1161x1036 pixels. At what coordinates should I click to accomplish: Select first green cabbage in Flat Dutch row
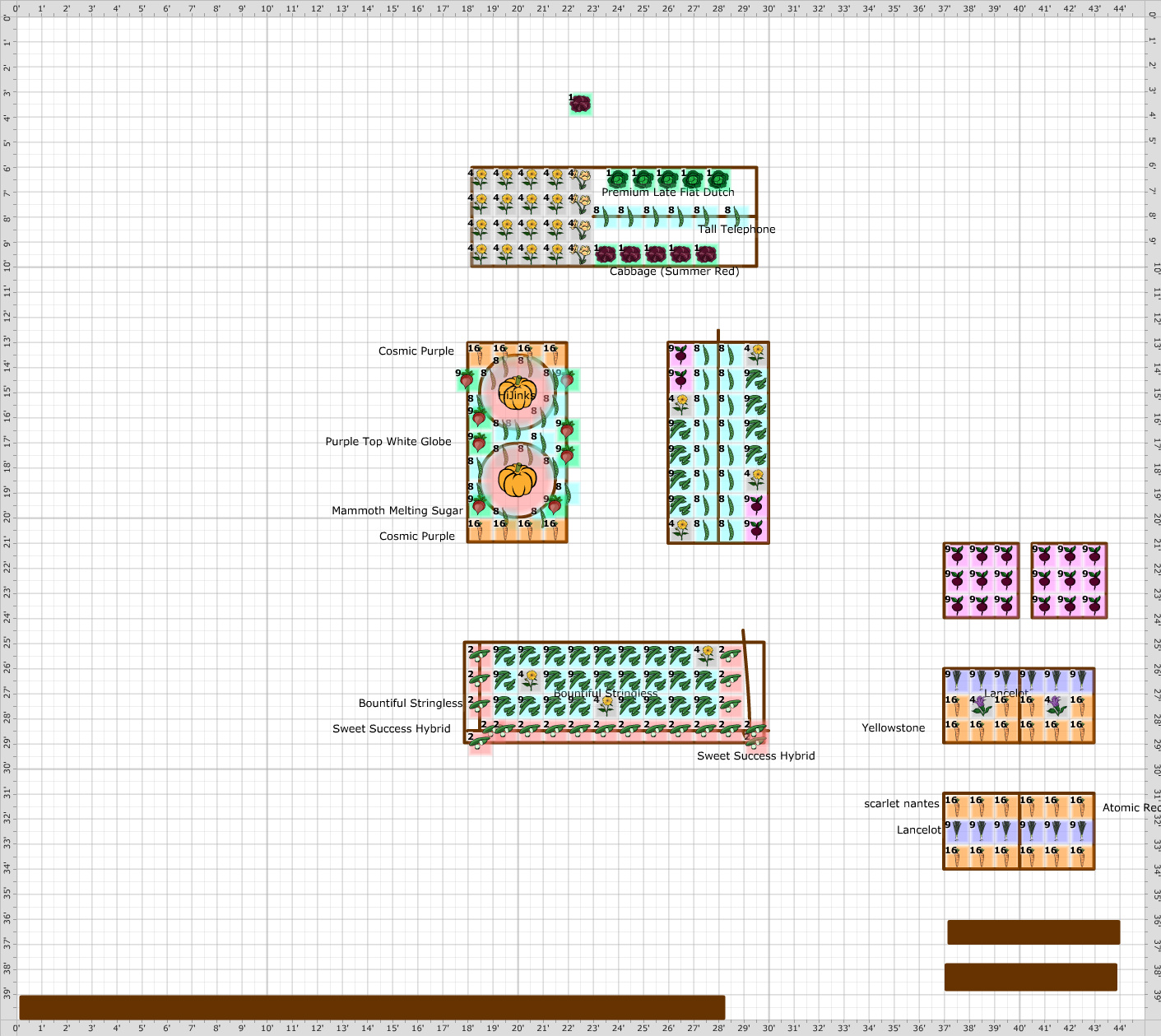[618, 179]
